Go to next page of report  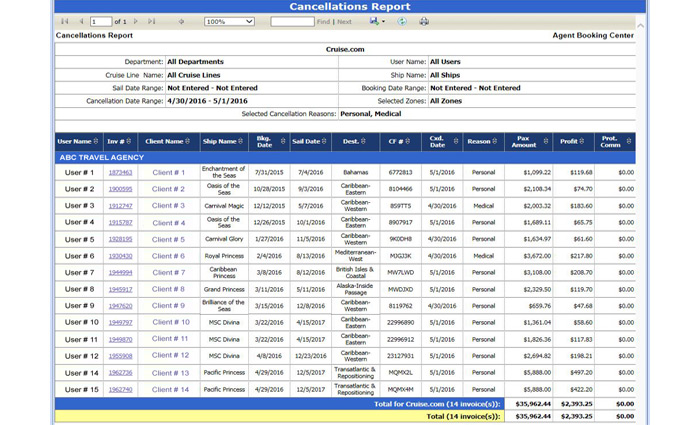136,21
